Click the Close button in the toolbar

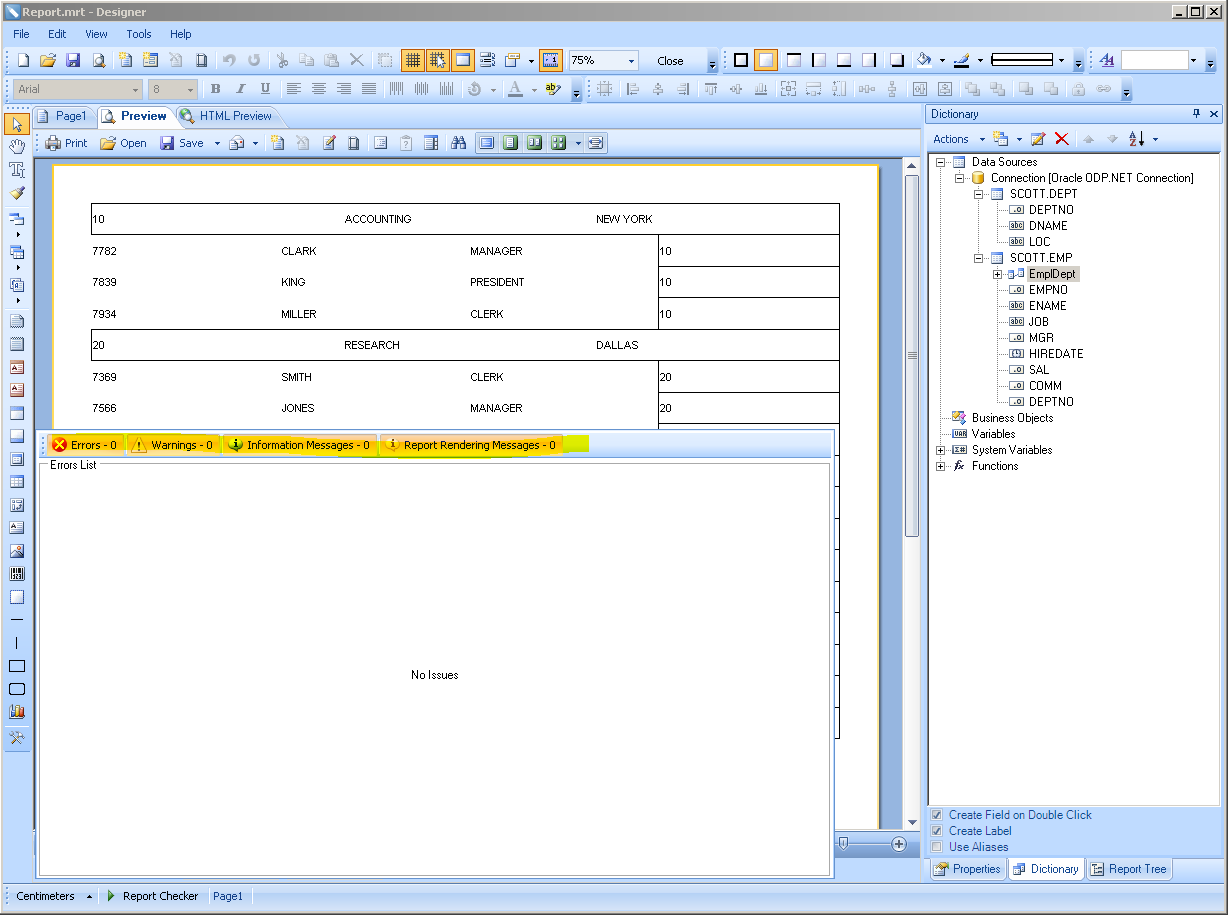[670, 61]
